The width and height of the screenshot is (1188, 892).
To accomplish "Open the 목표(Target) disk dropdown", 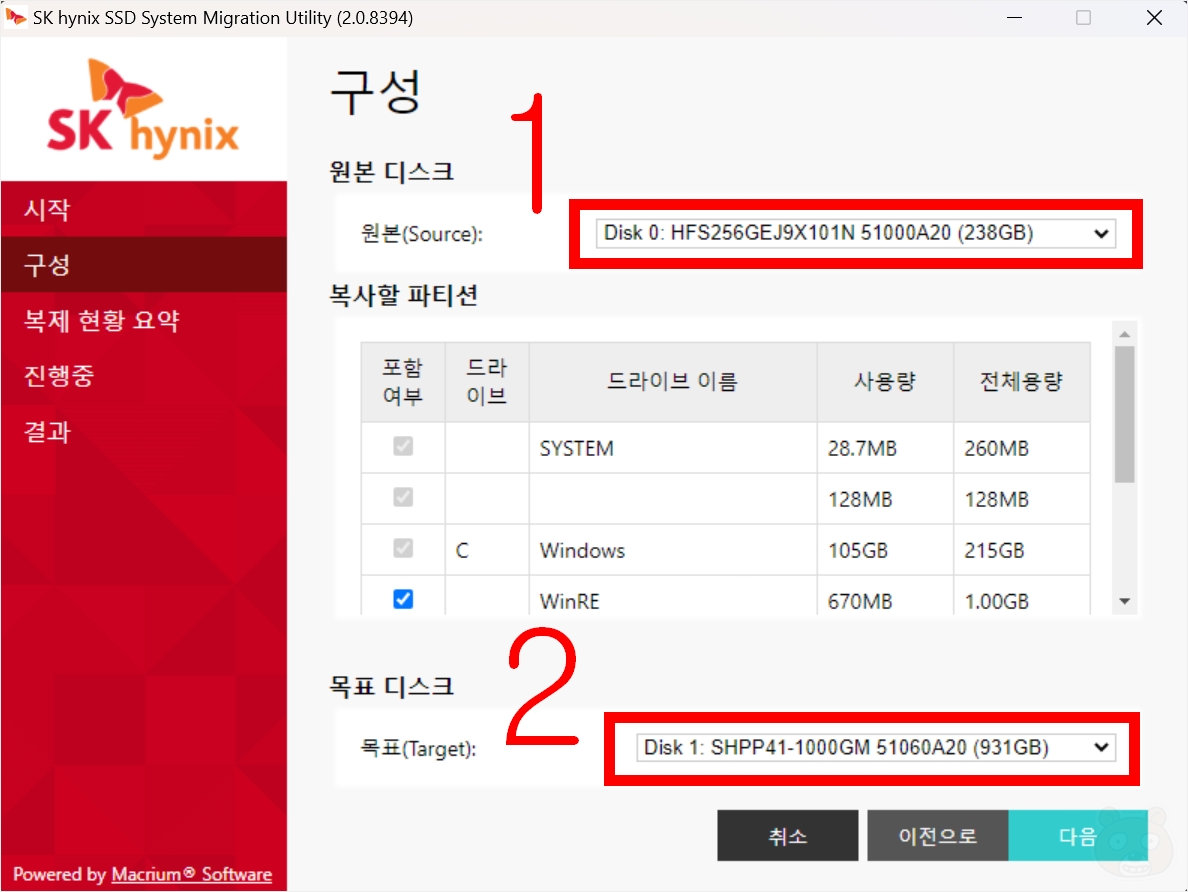I will (x=875, y=747).
